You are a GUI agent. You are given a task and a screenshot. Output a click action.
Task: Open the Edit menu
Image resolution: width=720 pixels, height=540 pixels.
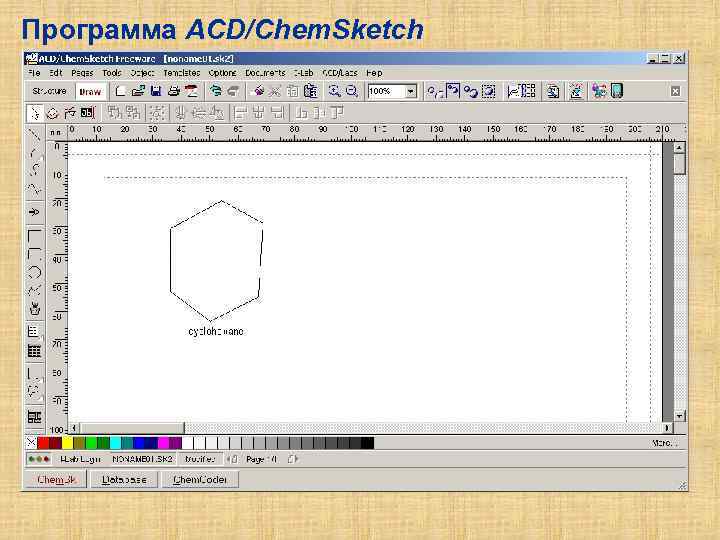(x=56, y=73)
